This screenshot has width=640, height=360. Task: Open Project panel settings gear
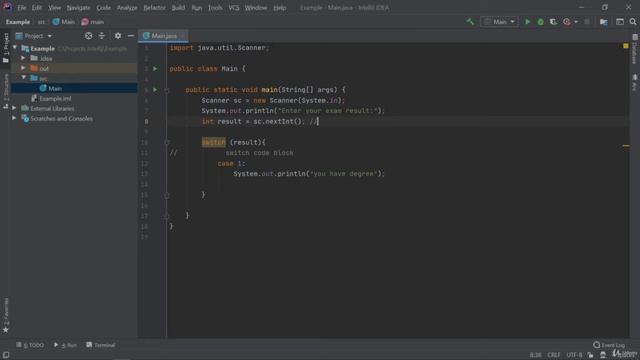(118, 36)
